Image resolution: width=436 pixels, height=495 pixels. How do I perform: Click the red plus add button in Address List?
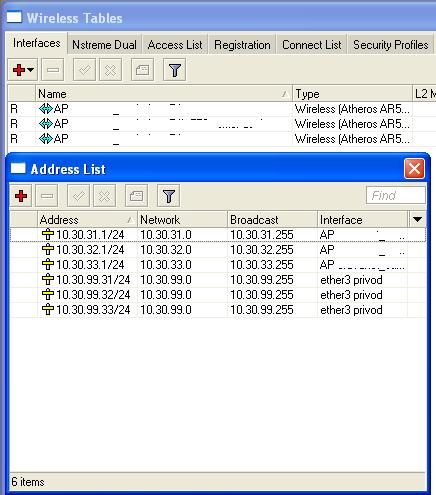pyautogui.click(x=21, y=196)
